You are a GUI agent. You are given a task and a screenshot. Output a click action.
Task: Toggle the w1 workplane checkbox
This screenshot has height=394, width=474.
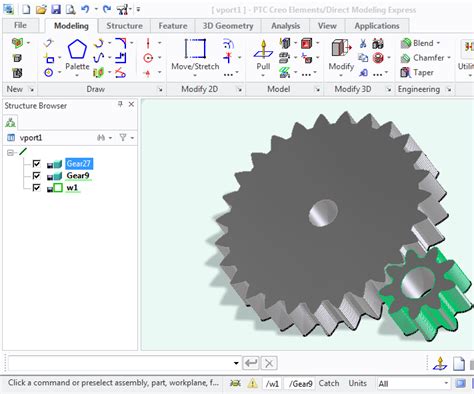(x=36, y=188)
